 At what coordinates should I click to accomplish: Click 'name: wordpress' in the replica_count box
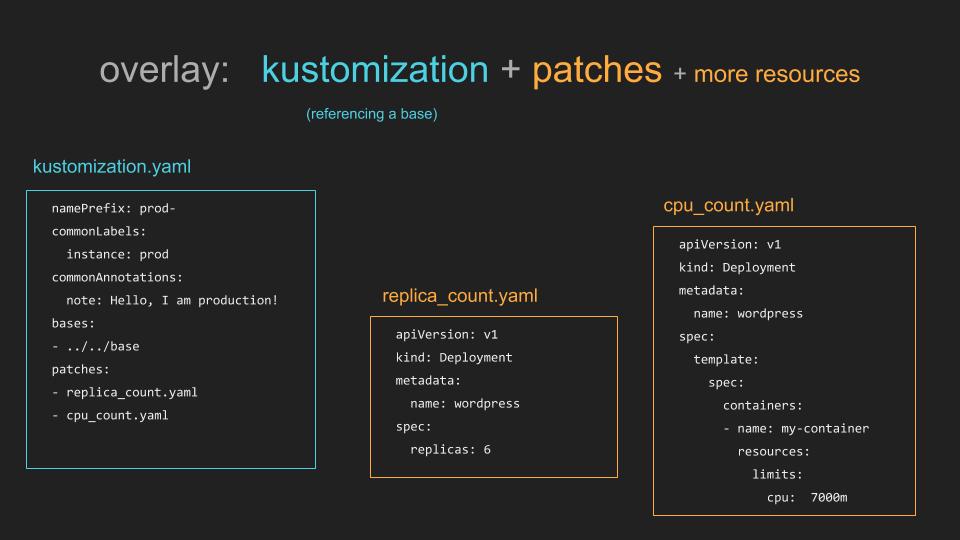coord(465,403)
